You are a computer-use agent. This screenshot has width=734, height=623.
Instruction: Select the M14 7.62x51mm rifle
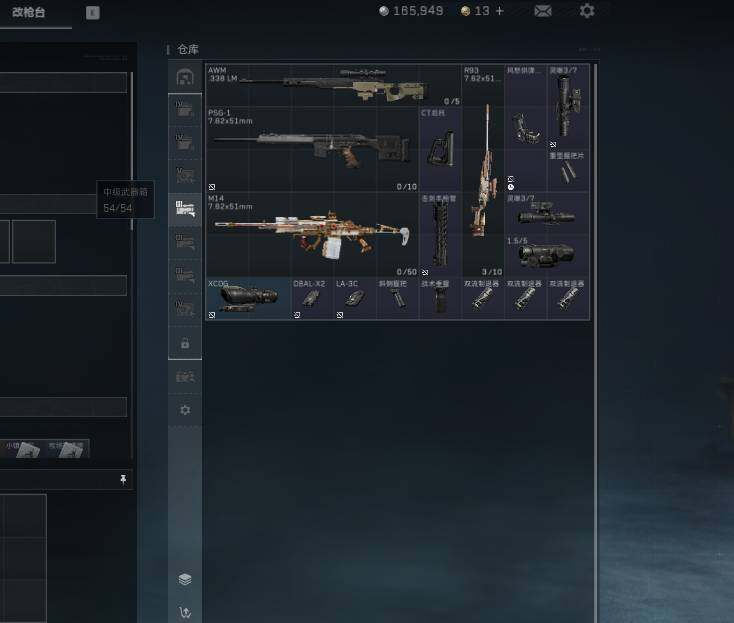click(312, 235)
